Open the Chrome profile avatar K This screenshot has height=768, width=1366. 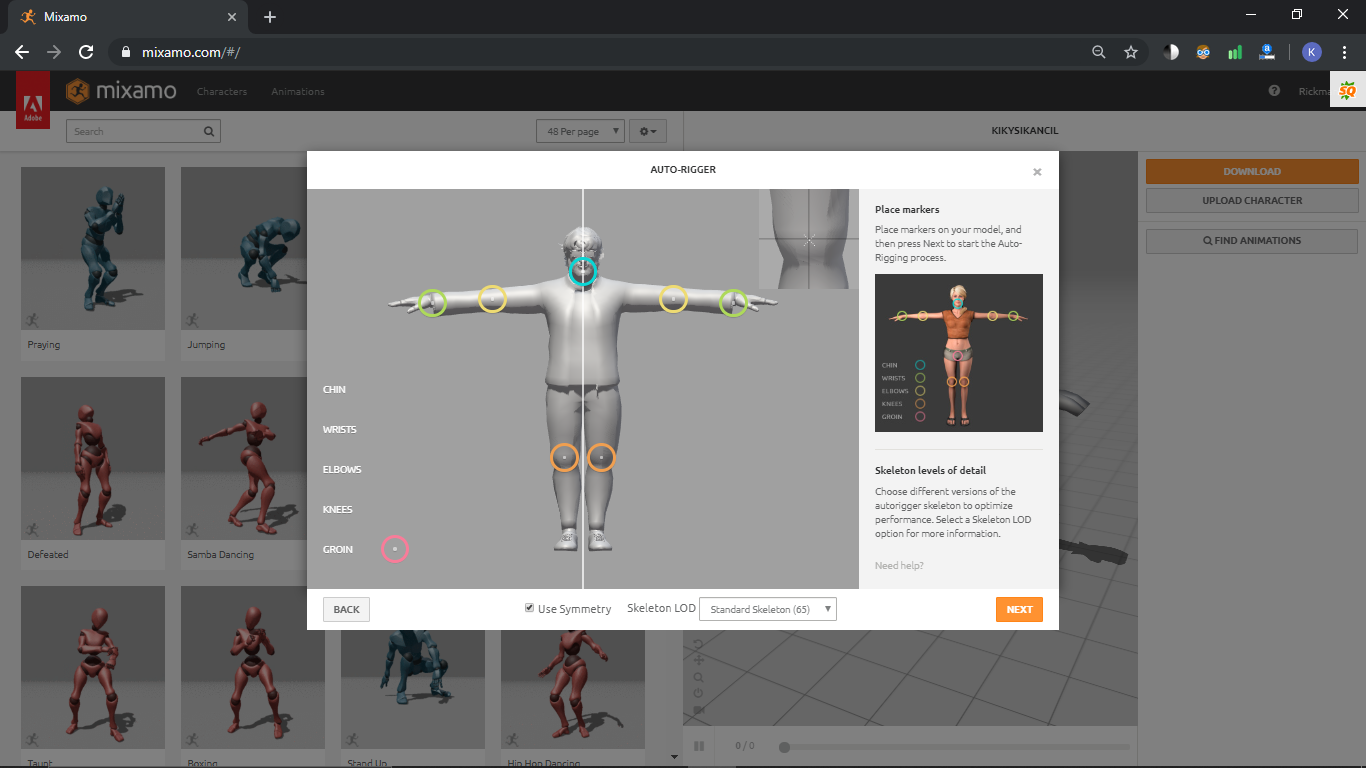pyautogui.click(x=1312, y=52)
